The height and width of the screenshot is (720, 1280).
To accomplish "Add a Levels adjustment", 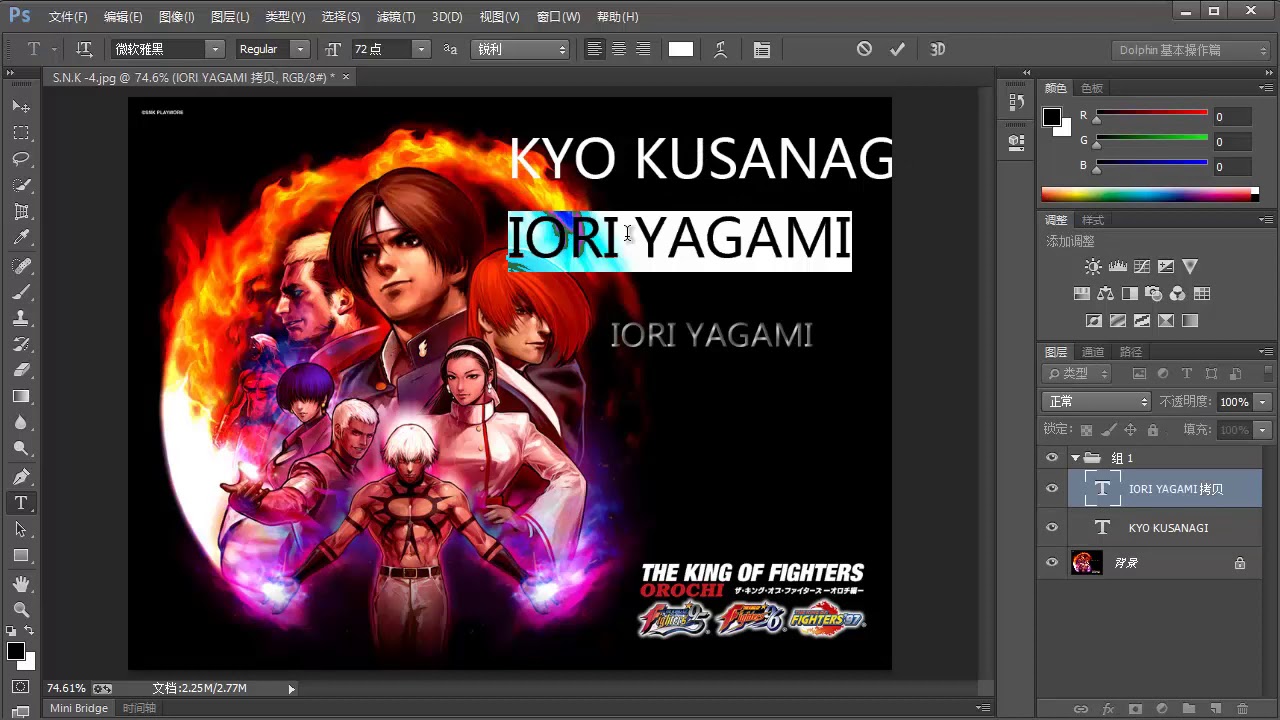I will (1118, 267).
